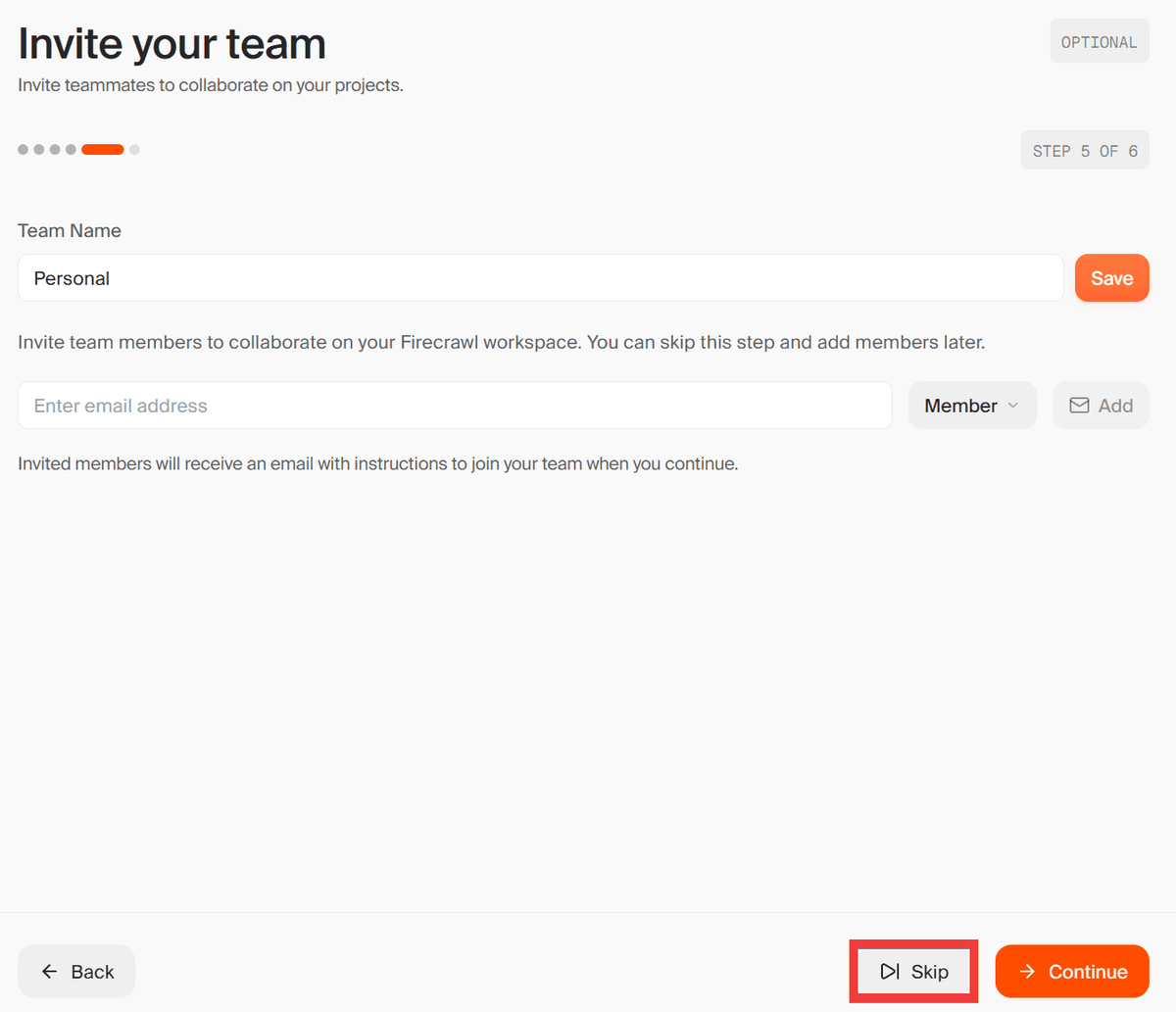Click the envelope icon on Add button
This screenshot has height=1012, width=1176.
point(1079,406)
